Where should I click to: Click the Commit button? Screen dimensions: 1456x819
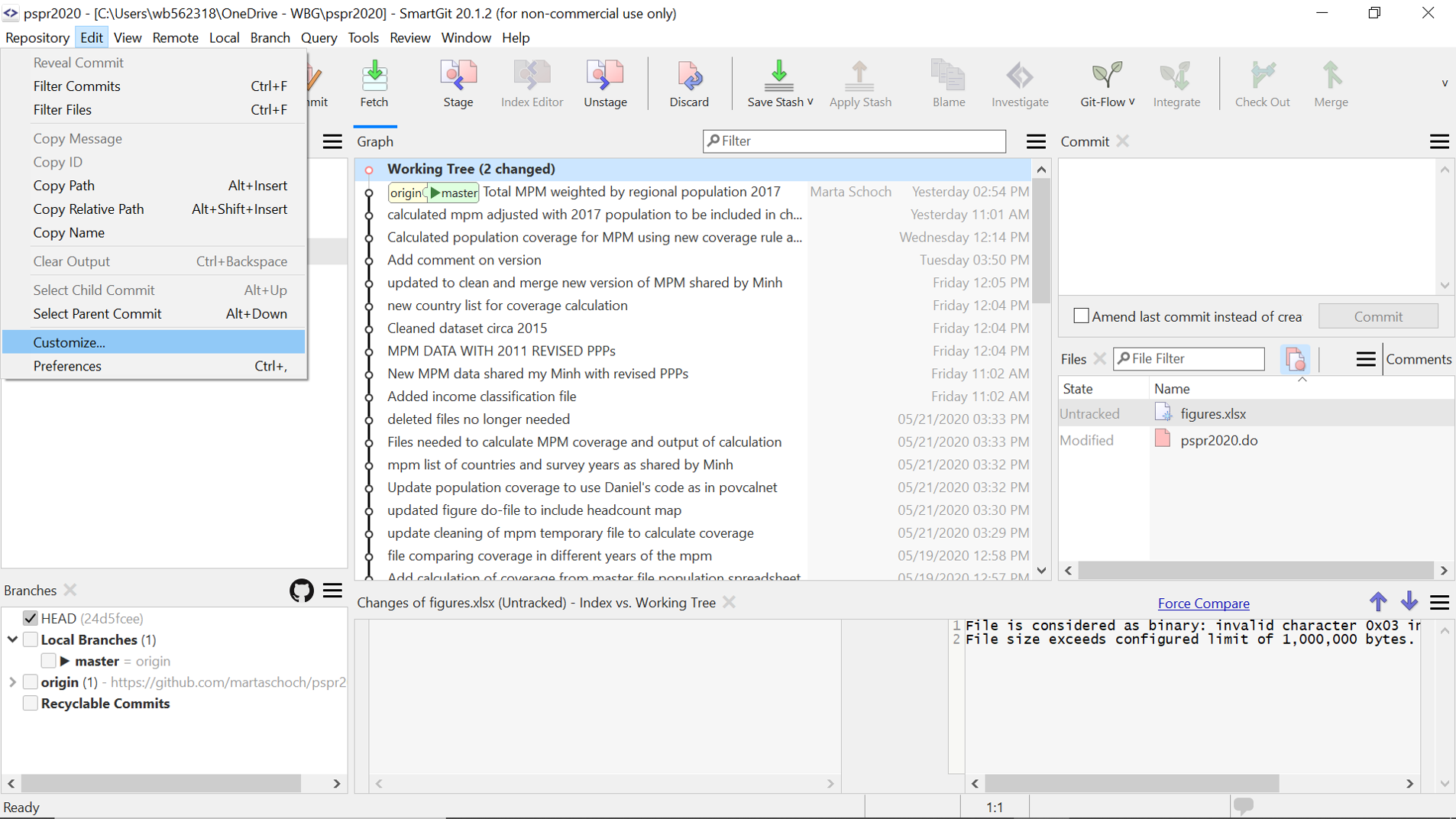(x=1378, y=316)
